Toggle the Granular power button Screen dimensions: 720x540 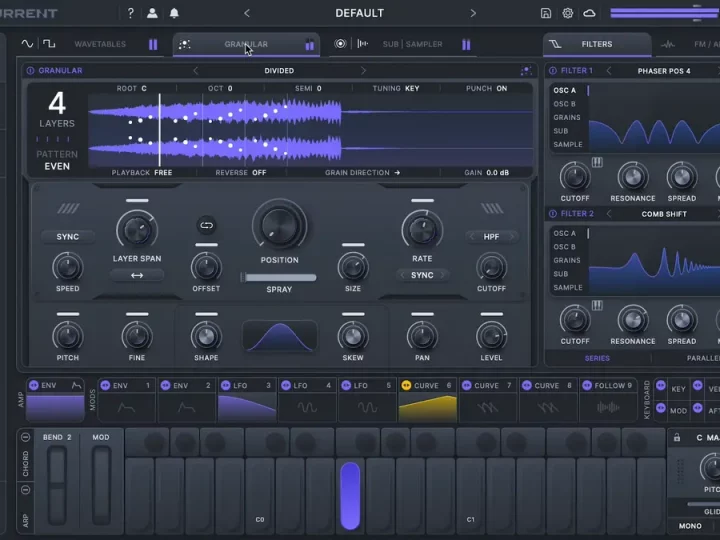point(30,71)
